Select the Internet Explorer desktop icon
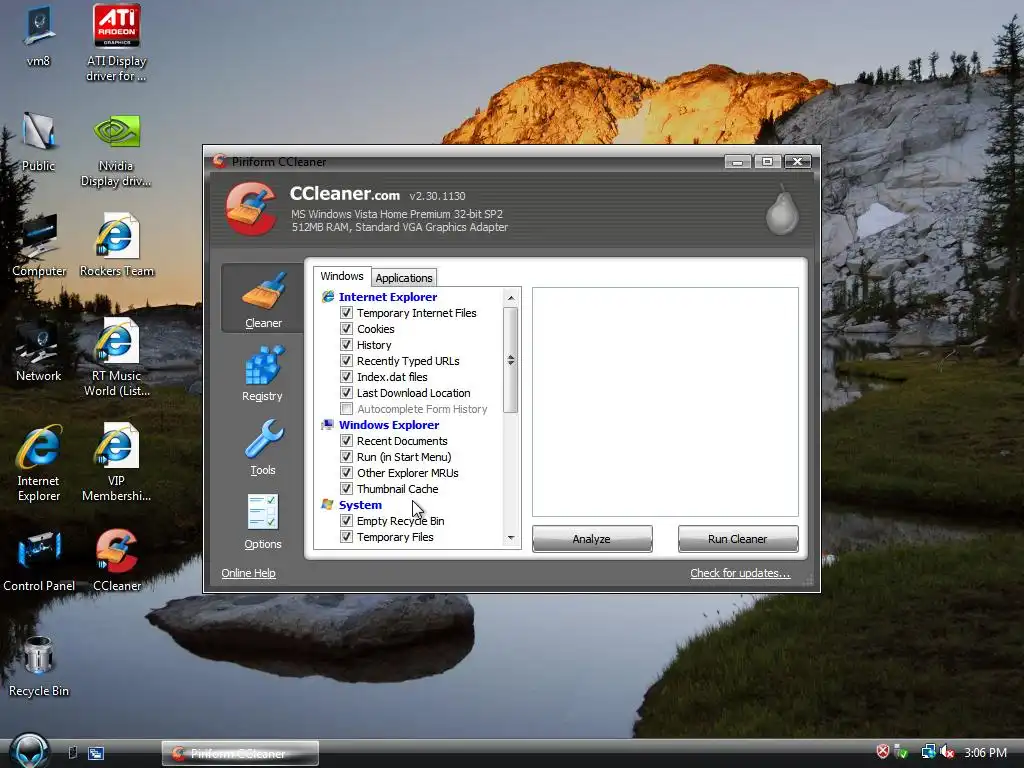Image resolution: width=1024 pixels, height=768 pixels. tap(39, 463)
